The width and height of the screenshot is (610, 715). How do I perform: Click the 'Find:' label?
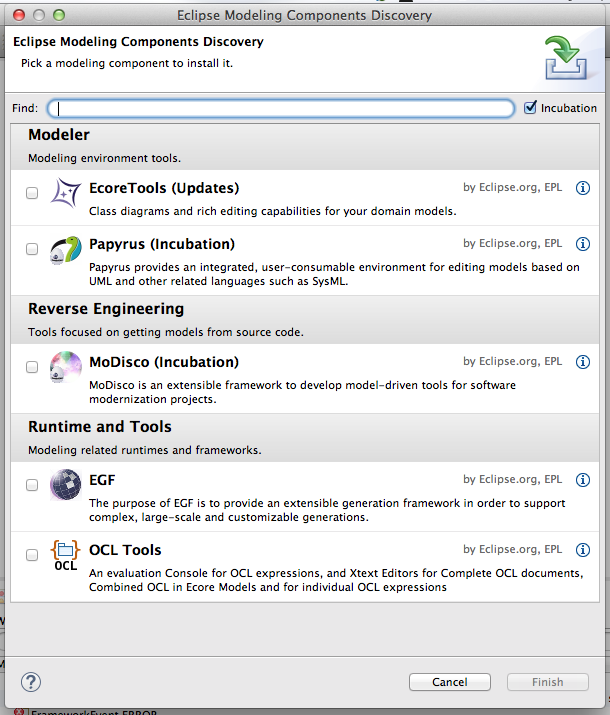click(25, 108)
